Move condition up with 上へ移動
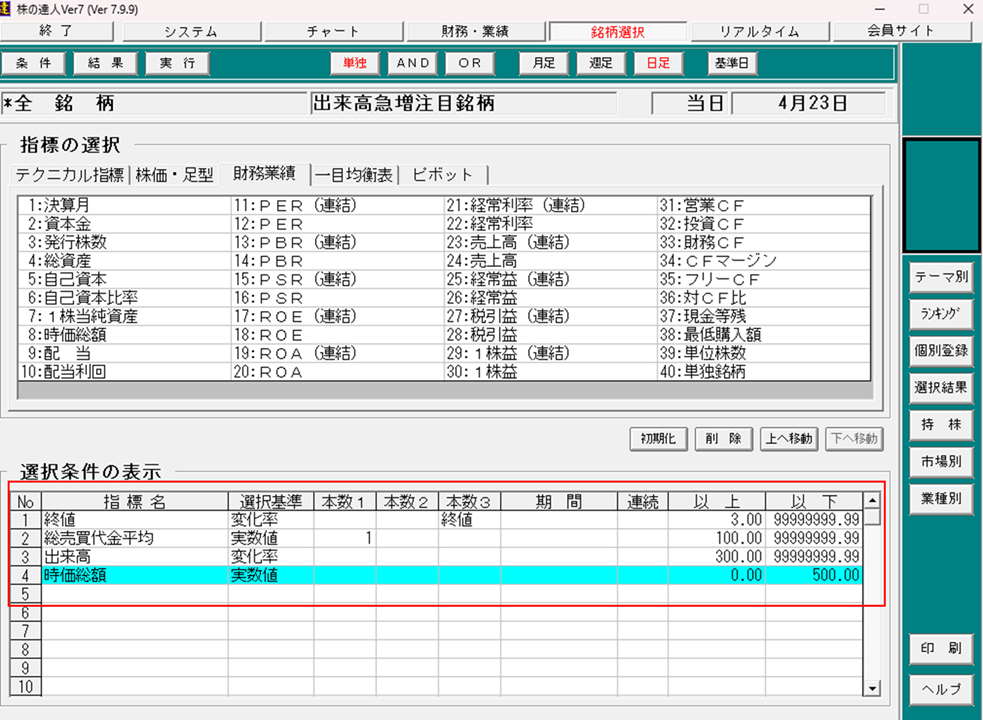 [788, 438]
